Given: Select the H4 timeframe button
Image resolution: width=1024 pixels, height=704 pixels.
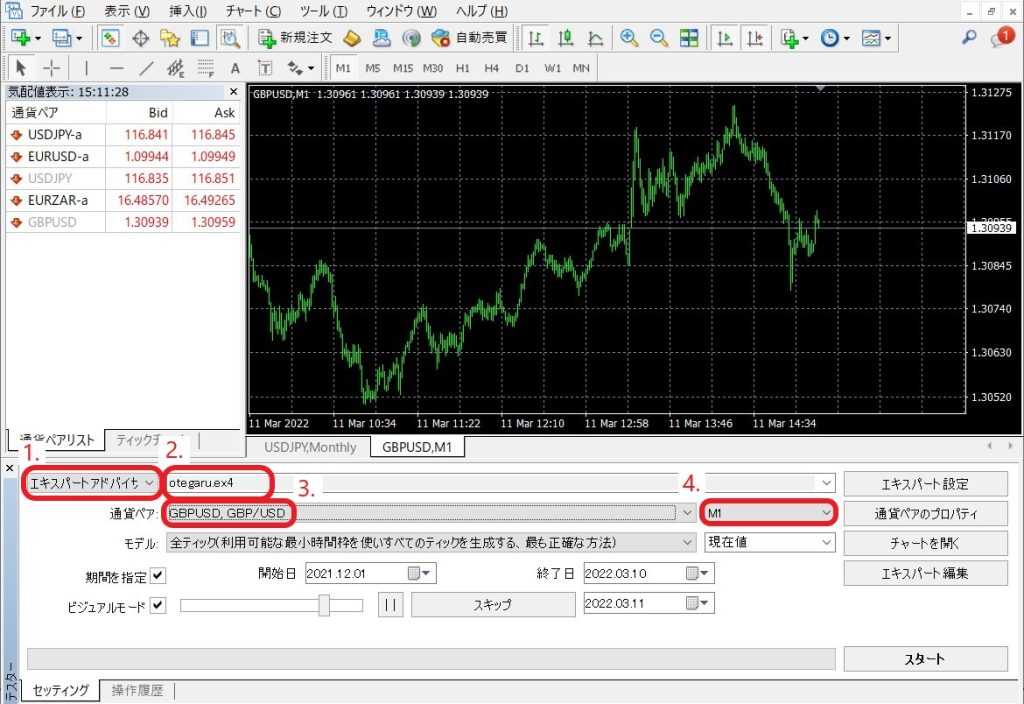Looking at the screenshot, I should [x=491, y=68].
